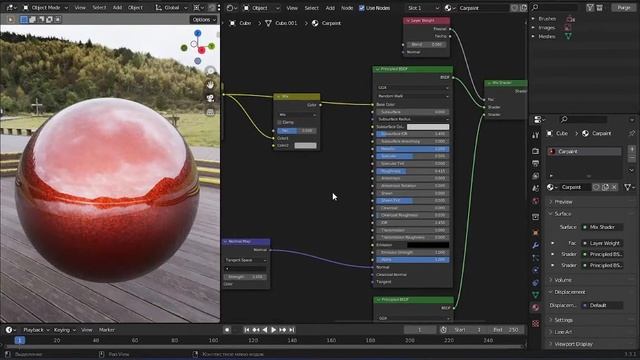Open the Scene properties tab
Screen dimensions: 640x360
tap(536, 188)
